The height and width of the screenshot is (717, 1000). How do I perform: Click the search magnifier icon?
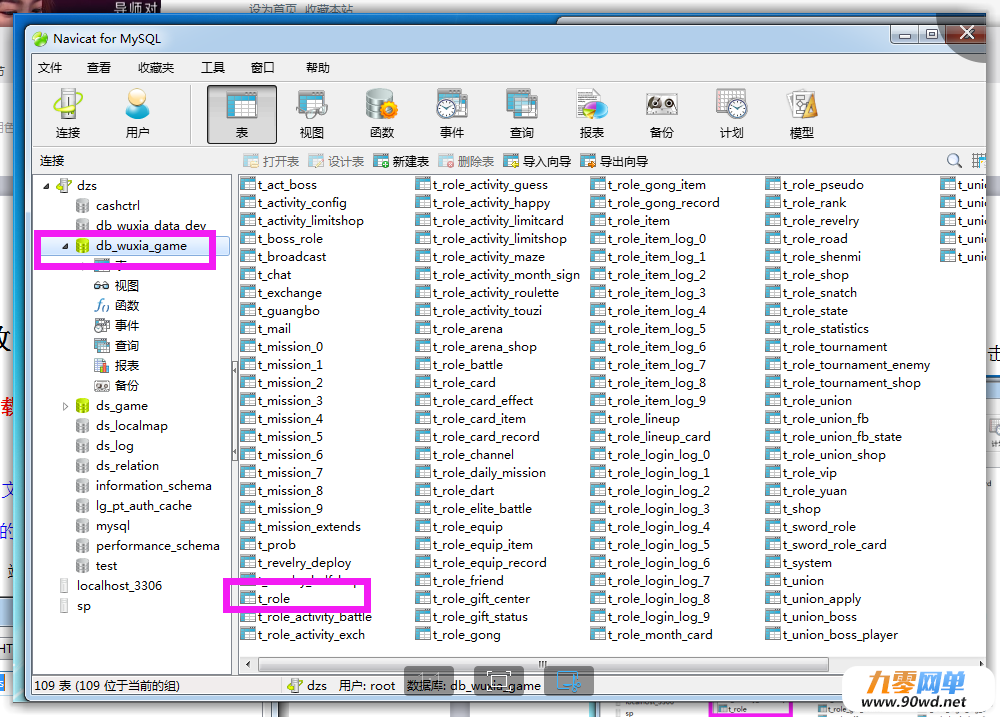click(x=954, y=161)
